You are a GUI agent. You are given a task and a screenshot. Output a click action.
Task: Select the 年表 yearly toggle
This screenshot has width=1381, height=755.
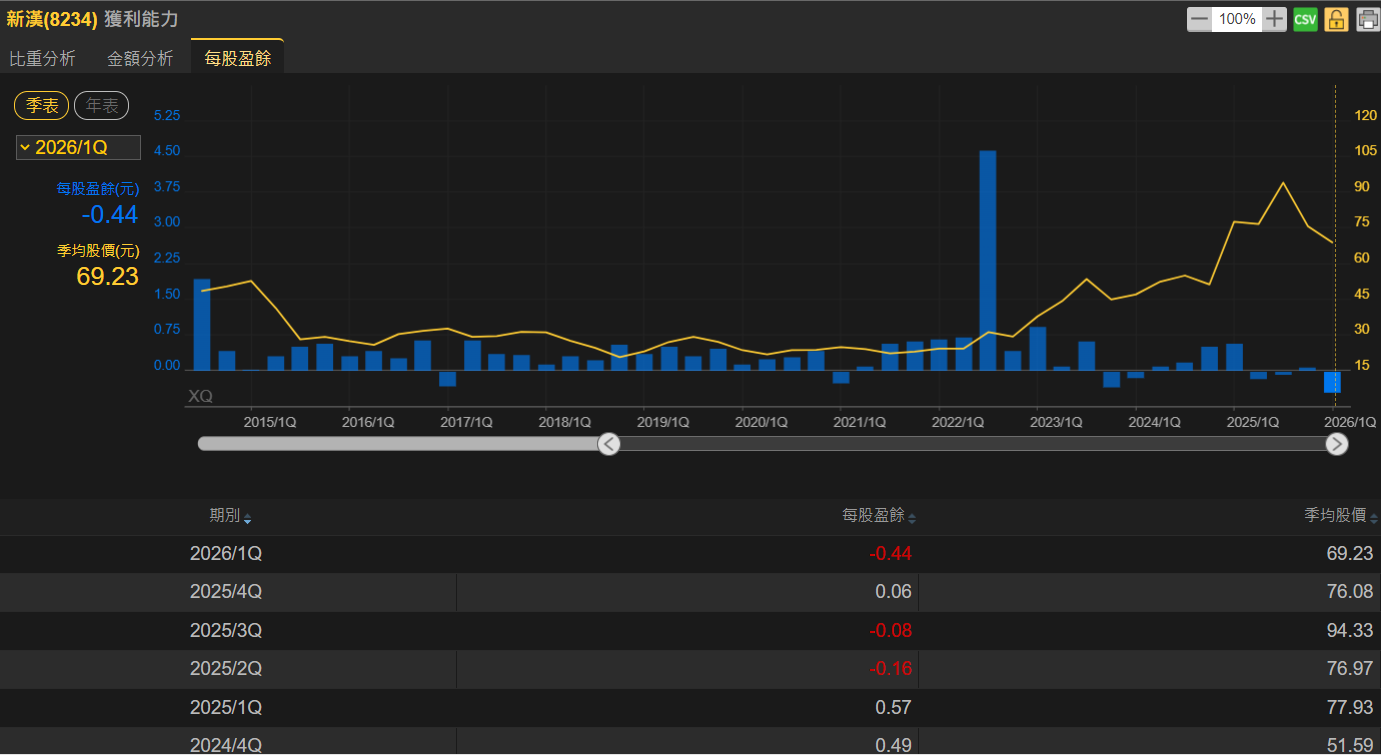coord(101,105)
